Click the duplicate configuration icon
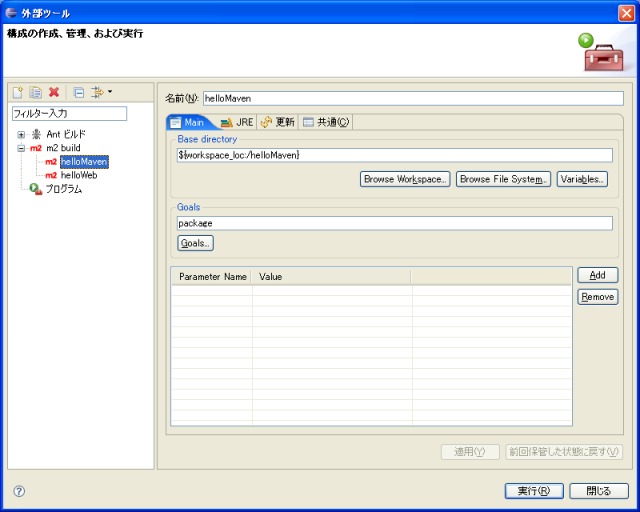Screen dimensions: 640x512 [34, 92]
